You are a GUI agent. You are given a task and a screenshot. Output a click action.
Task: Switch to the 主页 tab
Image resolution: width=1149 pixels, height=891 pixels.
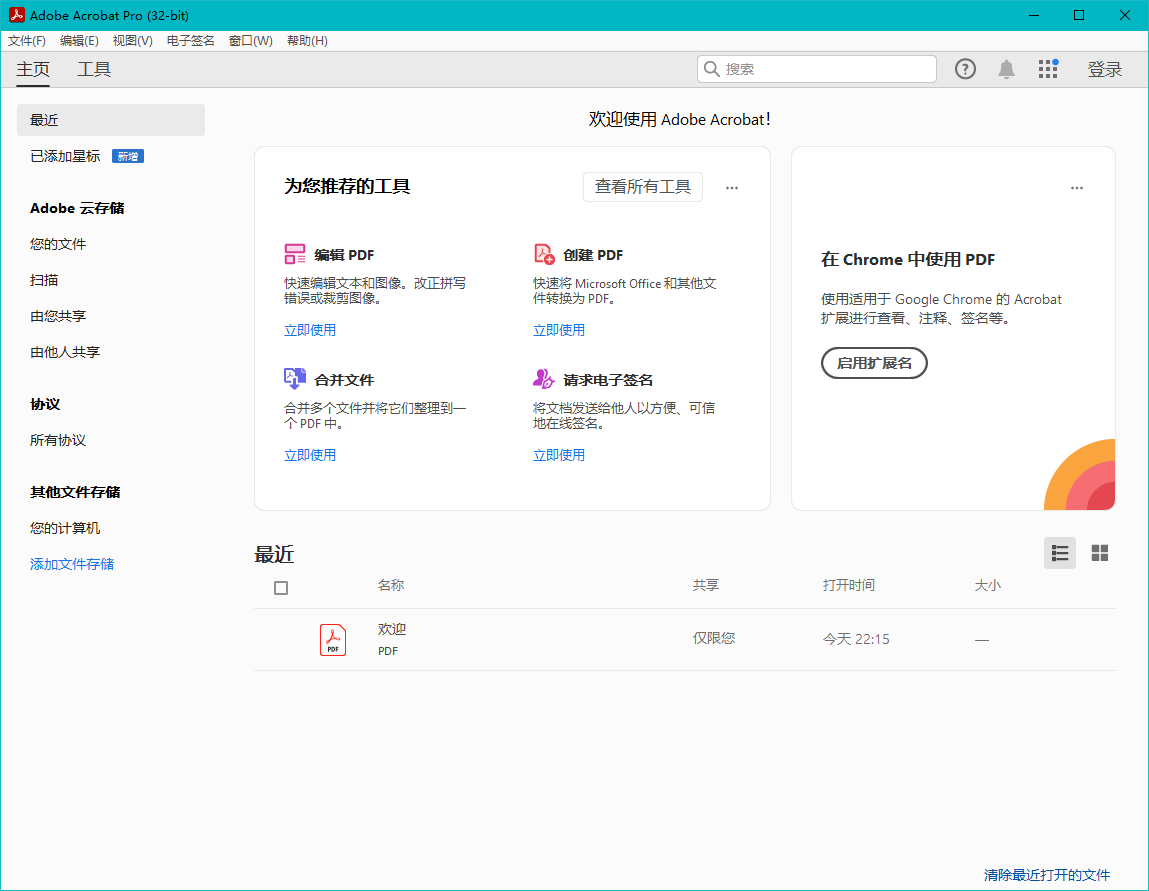[33, 70]
